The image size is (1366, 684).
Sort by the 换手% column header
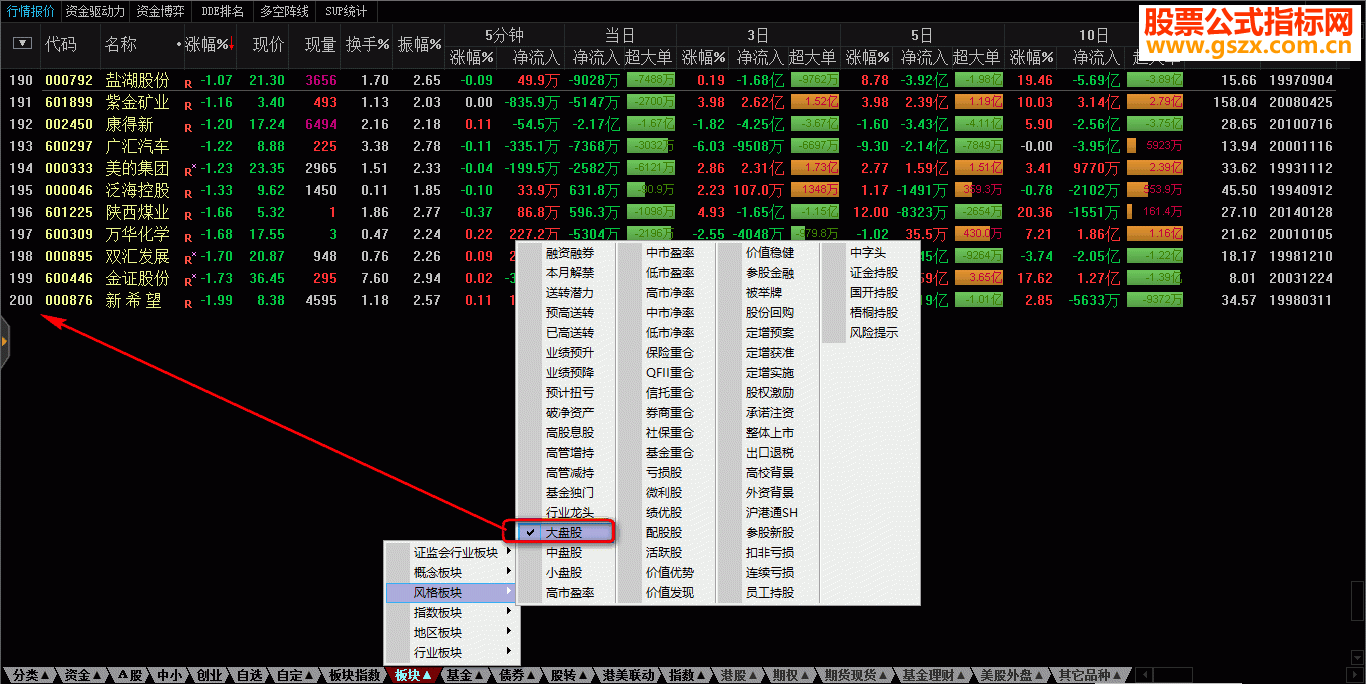click(x=367, y=44)
